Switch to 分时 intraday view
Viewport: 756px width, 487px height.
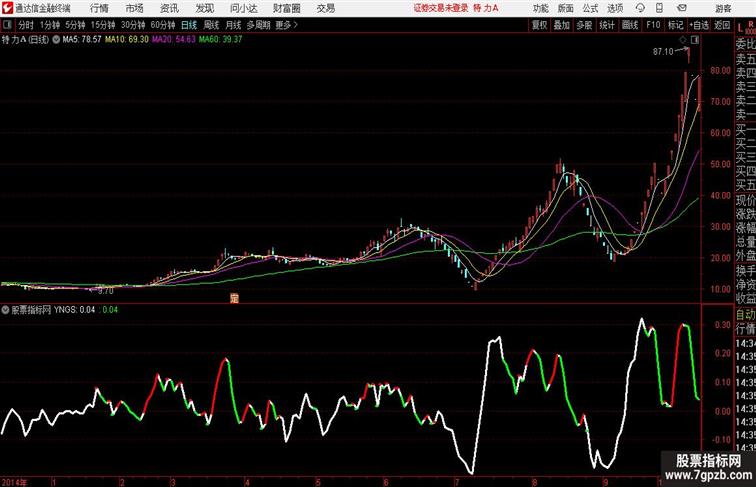(26, 25)
